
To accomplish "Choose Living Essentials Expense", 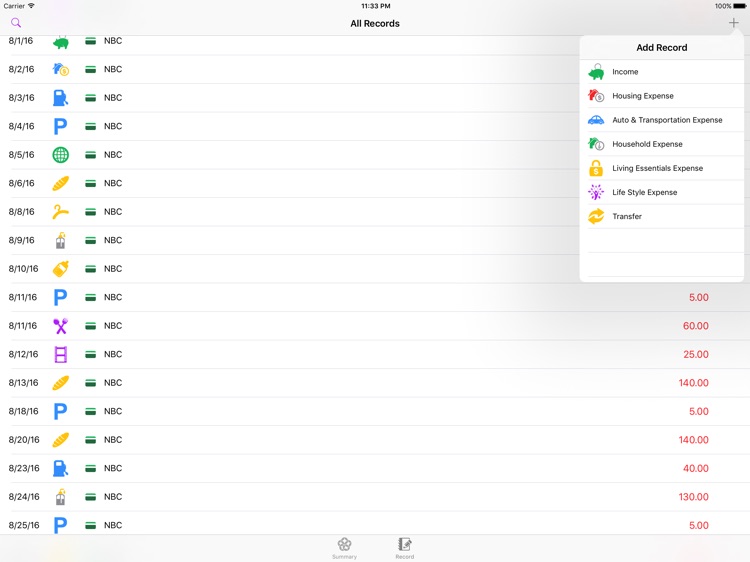I will 662,168.
